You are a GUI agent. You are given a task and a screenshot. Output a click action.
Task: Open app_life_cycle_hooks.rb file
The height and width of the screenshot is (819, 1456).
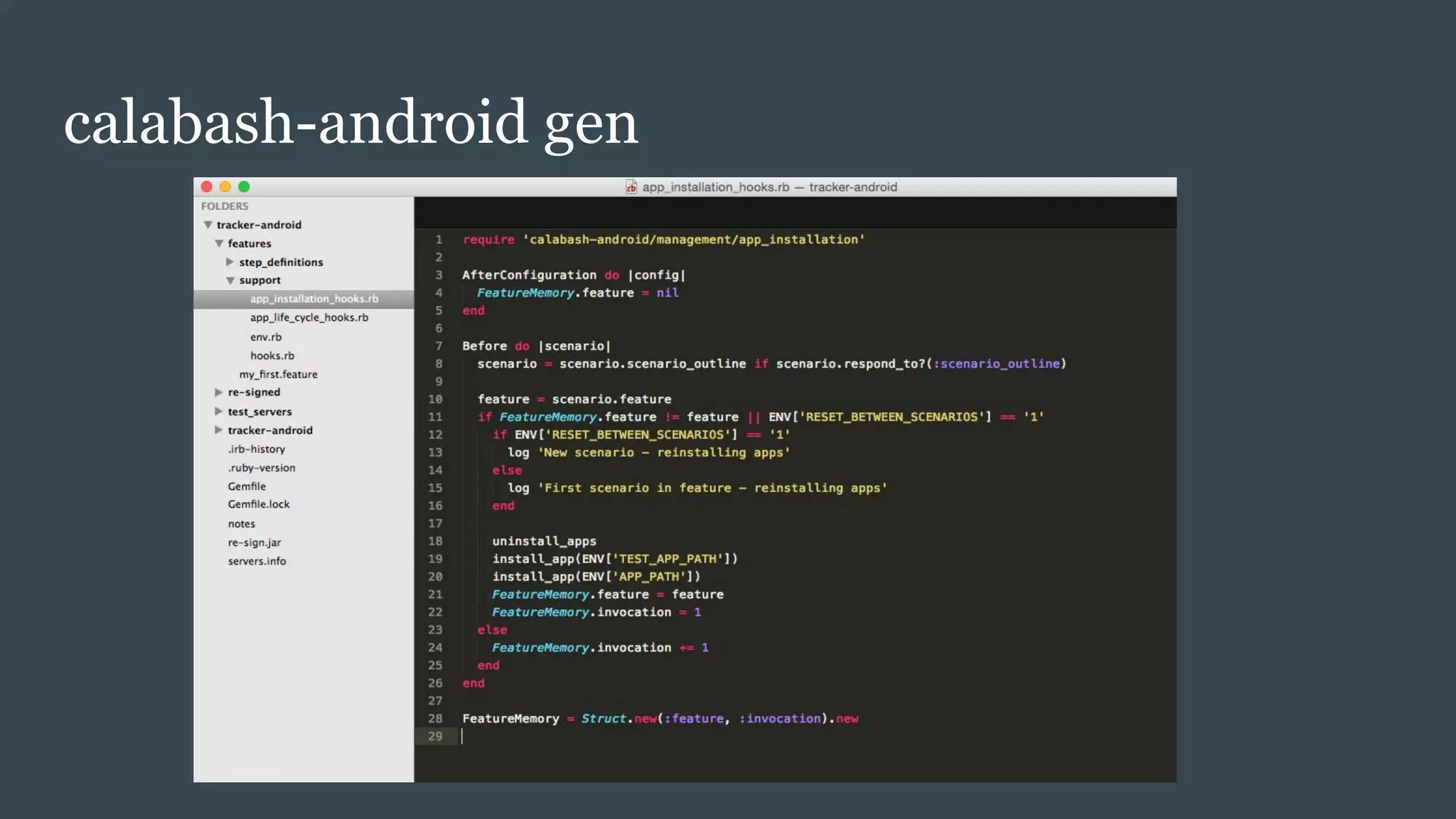[309, 317]
